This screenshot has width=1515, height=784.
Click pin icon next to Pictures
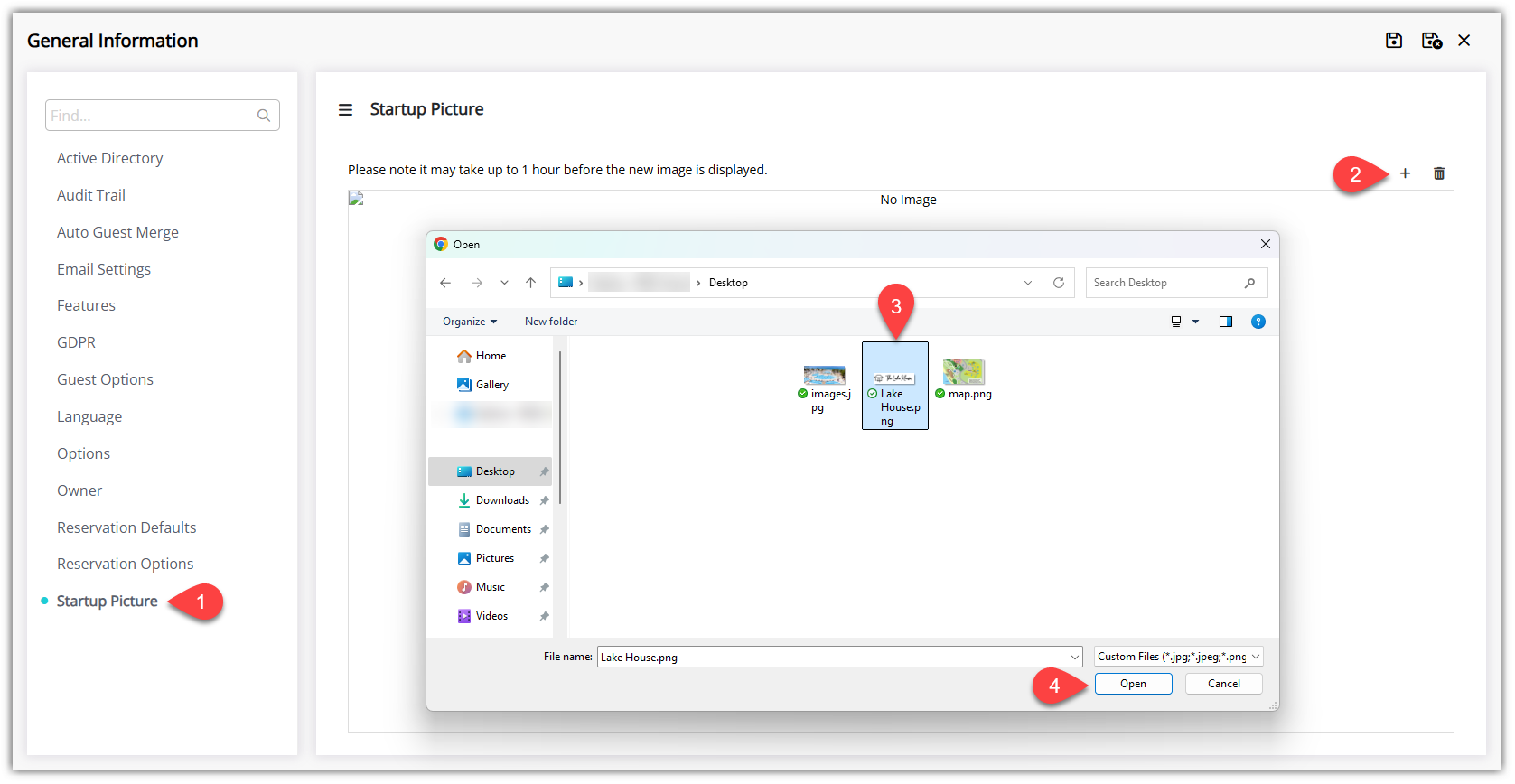(x=544, y=558)
